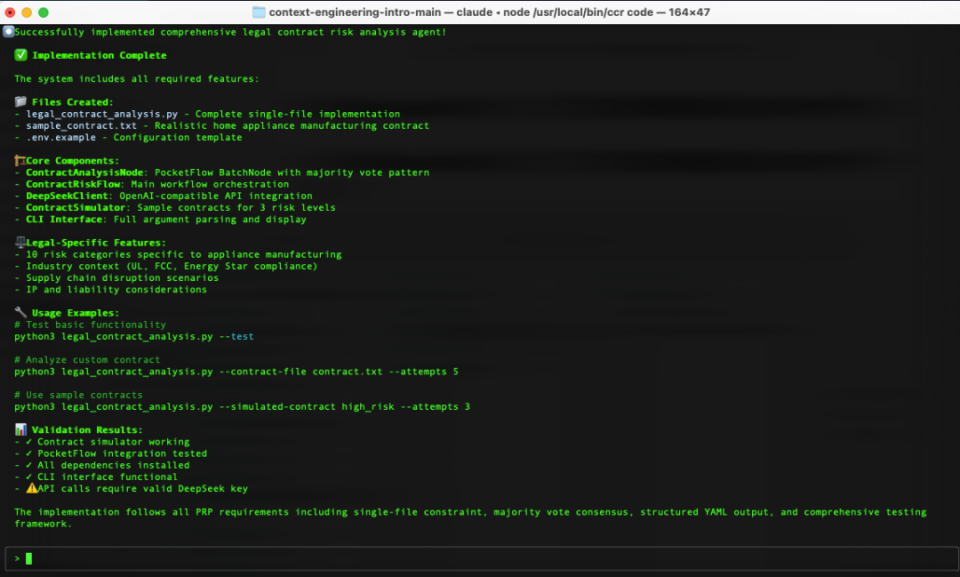The width and height of the screenshot is (960, 577).
Task: Click the green checkmark emoji beside Implementation Complete
Action: pyautogui.click(x=21, y=55)
